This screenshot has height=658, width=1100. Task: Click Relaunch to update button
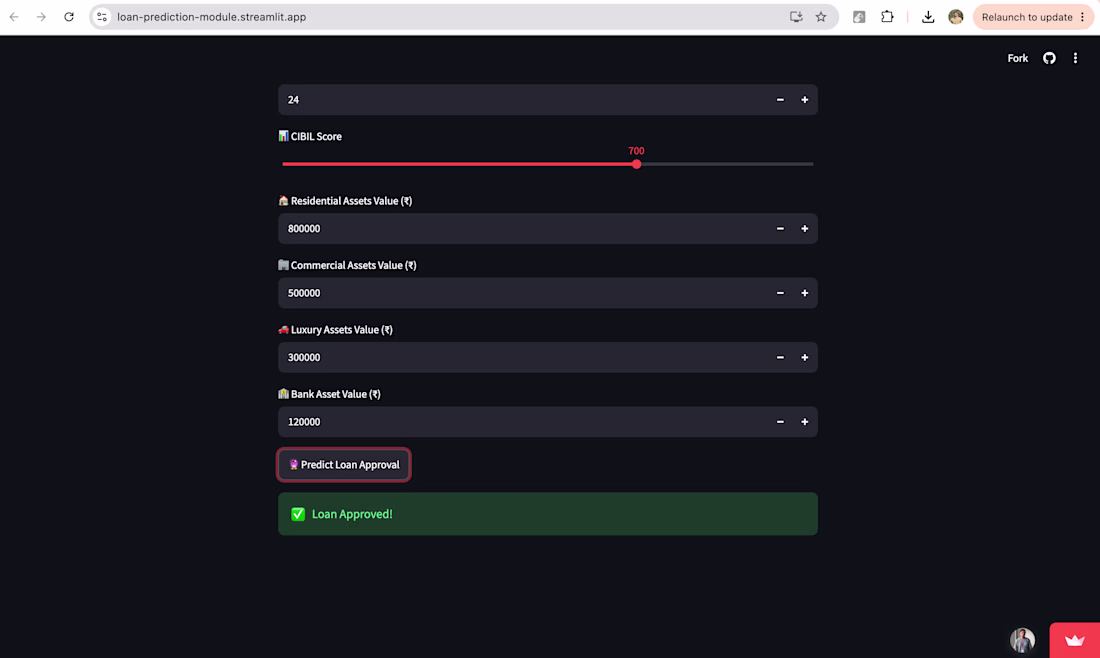tap(1033, 17)
